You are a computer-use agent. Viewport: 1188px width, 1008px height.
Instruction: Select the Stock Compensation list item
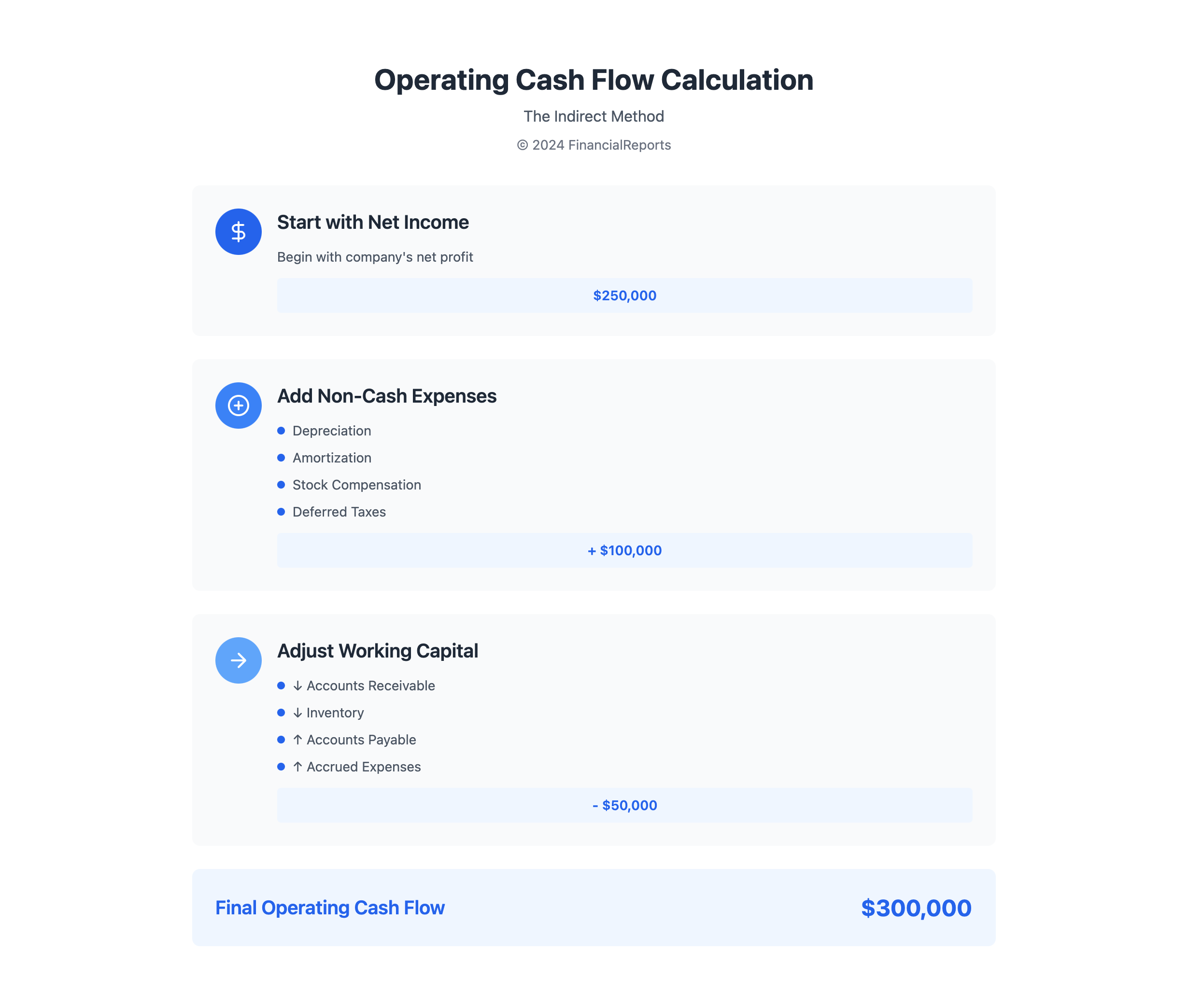(357, 485)
